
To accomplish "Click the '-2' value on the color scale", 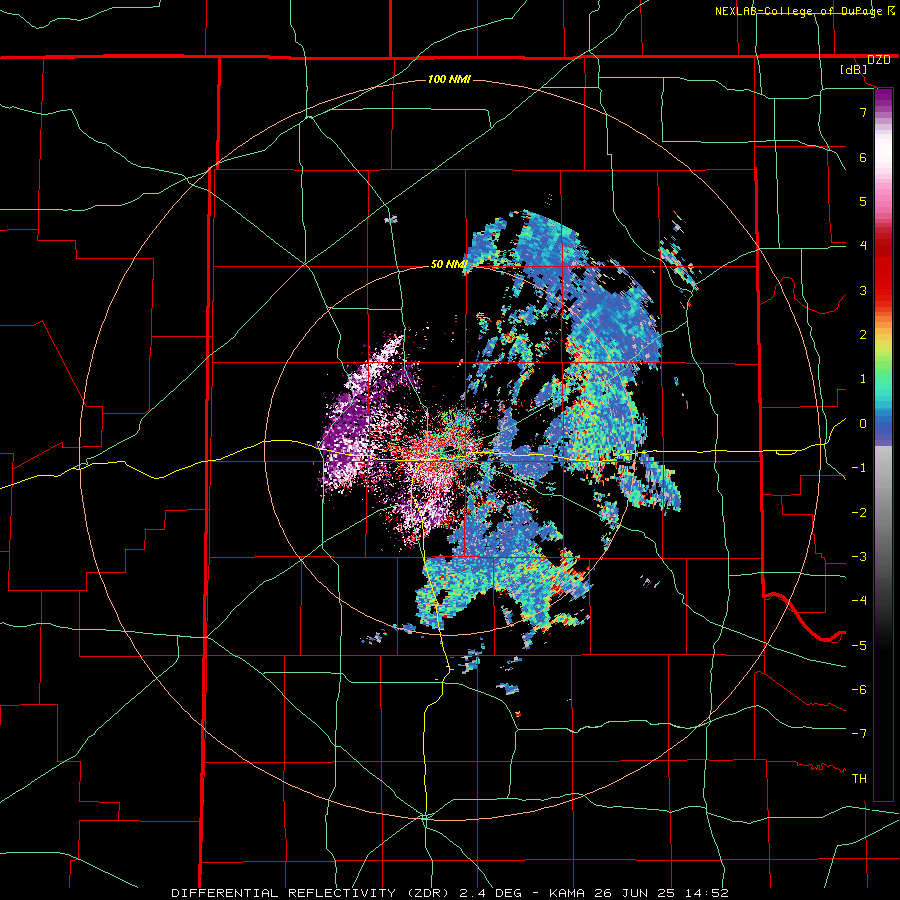I will [x=859, y=513].
